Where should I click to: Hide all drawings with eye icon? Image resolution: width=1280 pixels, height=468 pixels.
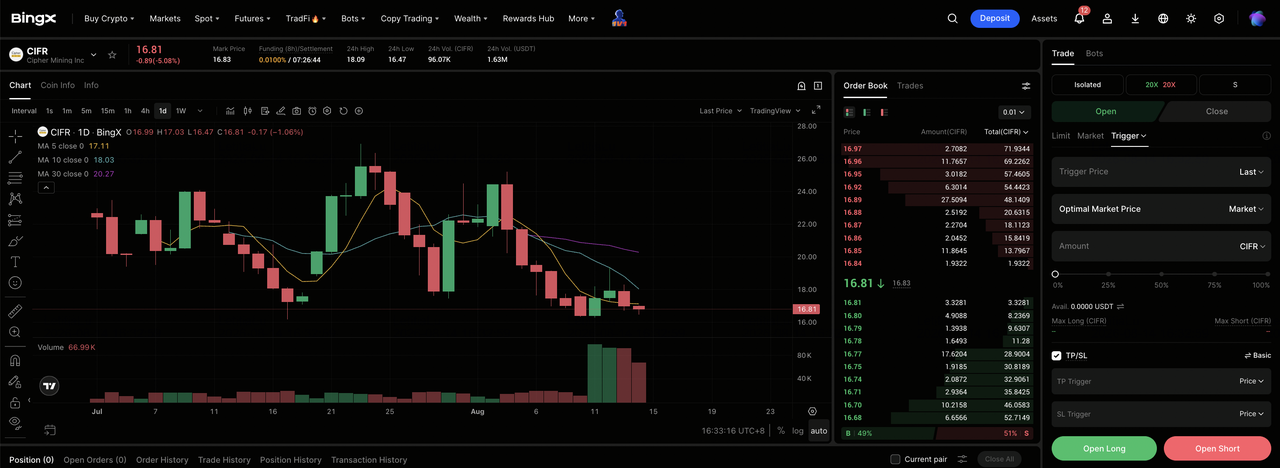[x=15, y=422]
